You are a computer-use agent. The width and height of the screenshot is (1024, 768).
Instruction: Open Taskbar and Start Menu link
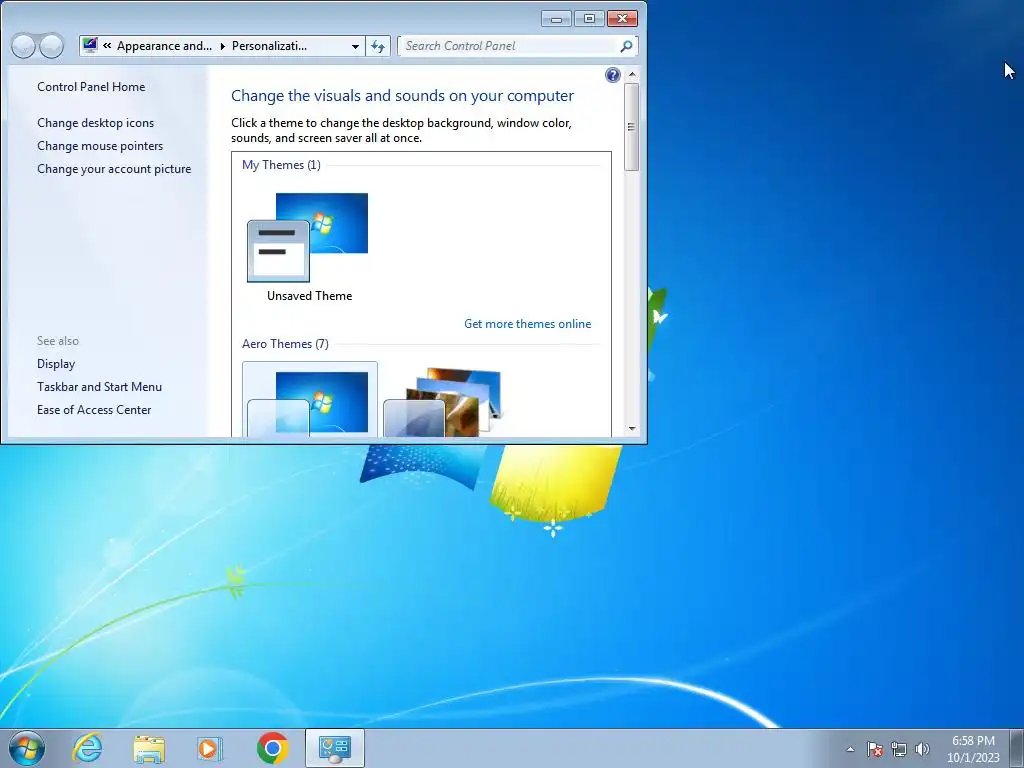click(99, 387)
